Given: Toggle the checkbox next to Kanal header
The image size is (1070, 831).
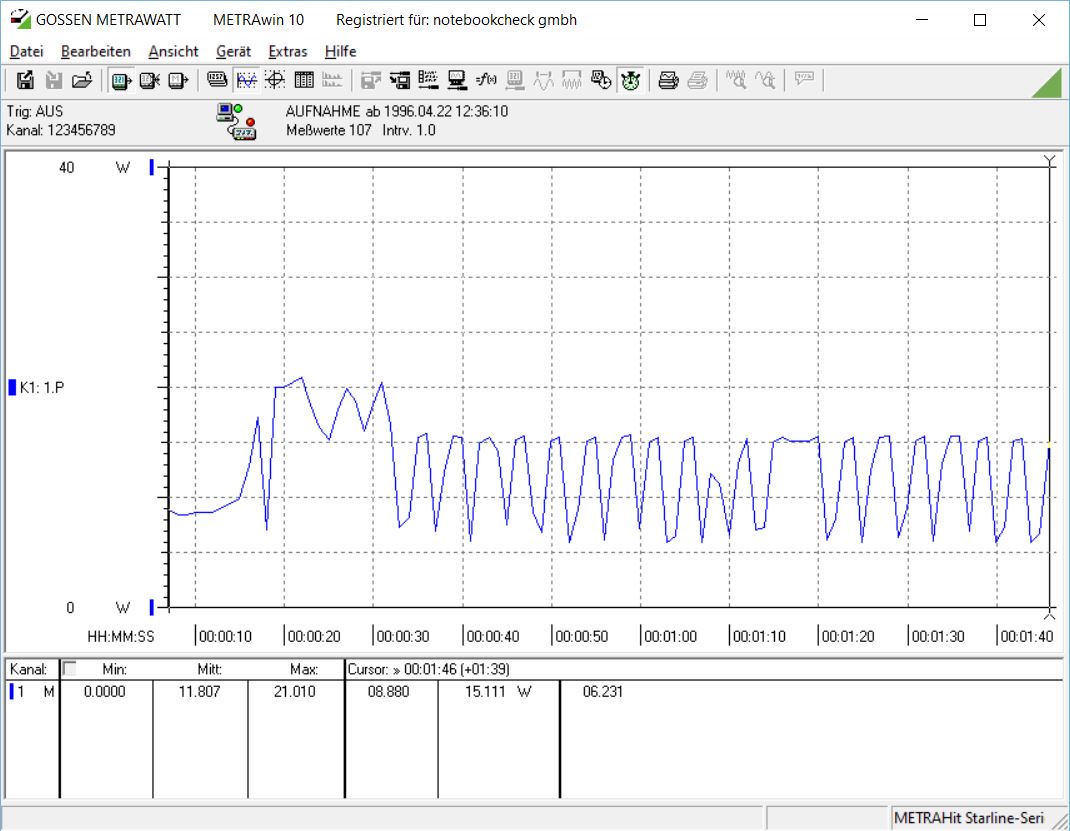Looking at the screenshot, I should [69, 669].
